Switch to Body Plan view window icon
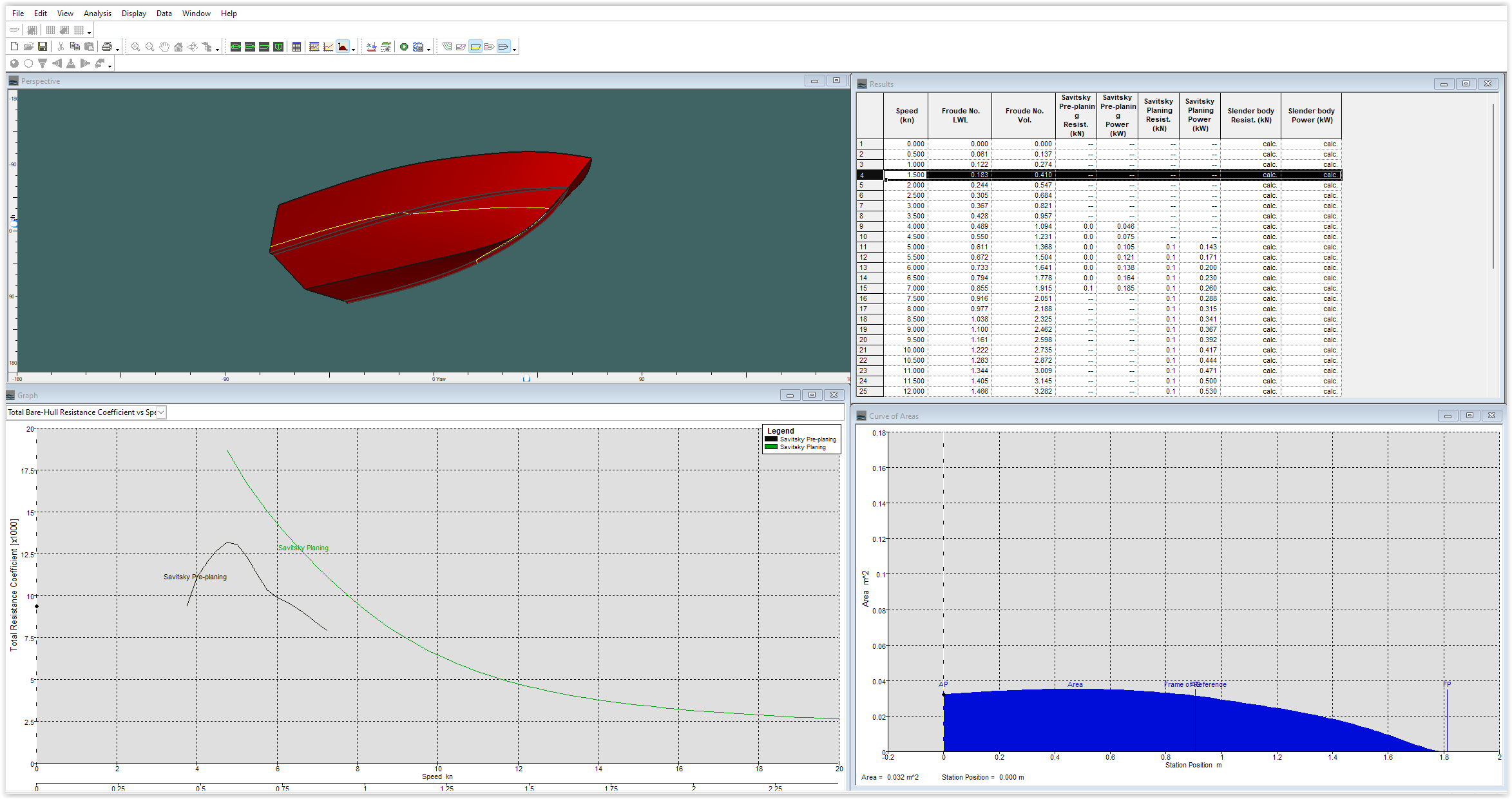Image resolution: width=1512 pixels, height=799 pixels. pos(278,46)
